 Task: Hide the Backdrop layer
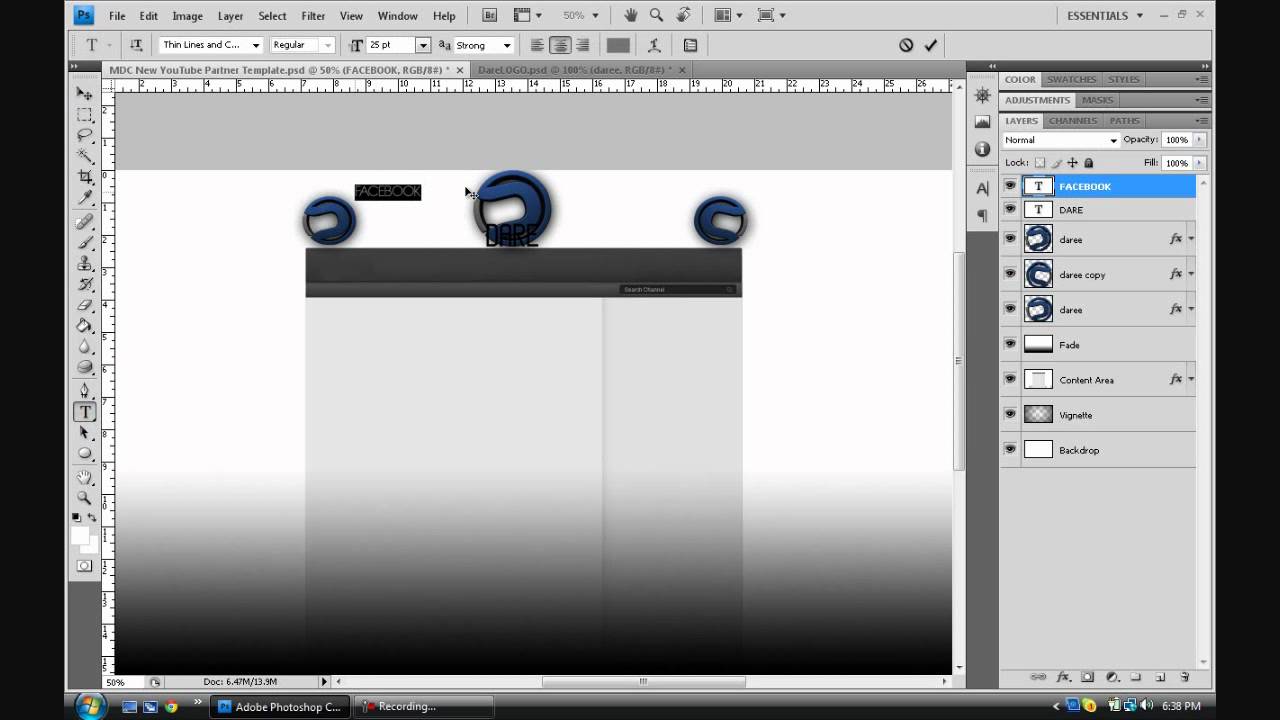1010,449
